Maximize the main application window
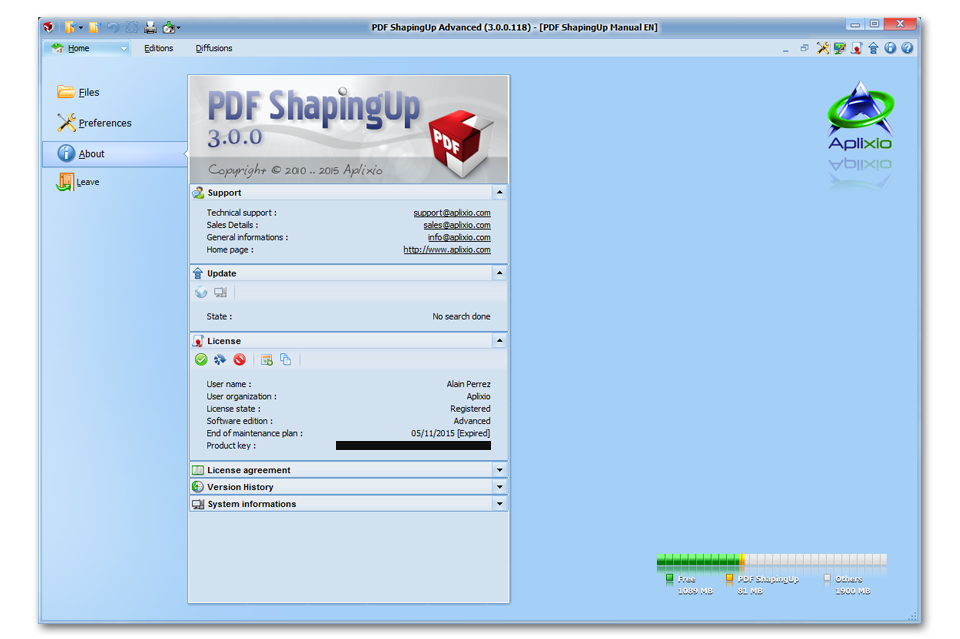Image resolution: width=960 pixels, height=639 pixels. point(874,24)
